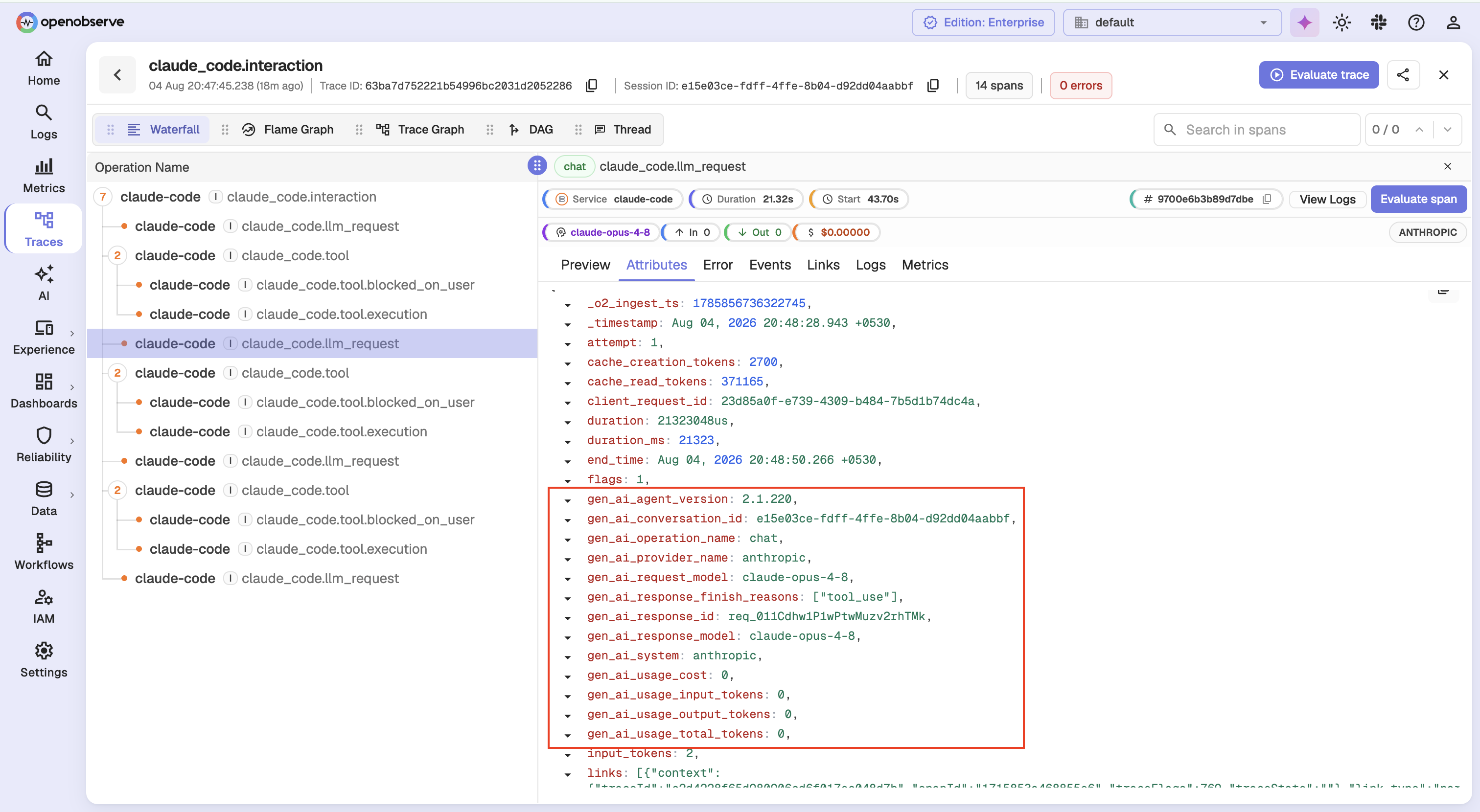Open the Attributes tab
The image size is (1480, 812).
point(656,265)
